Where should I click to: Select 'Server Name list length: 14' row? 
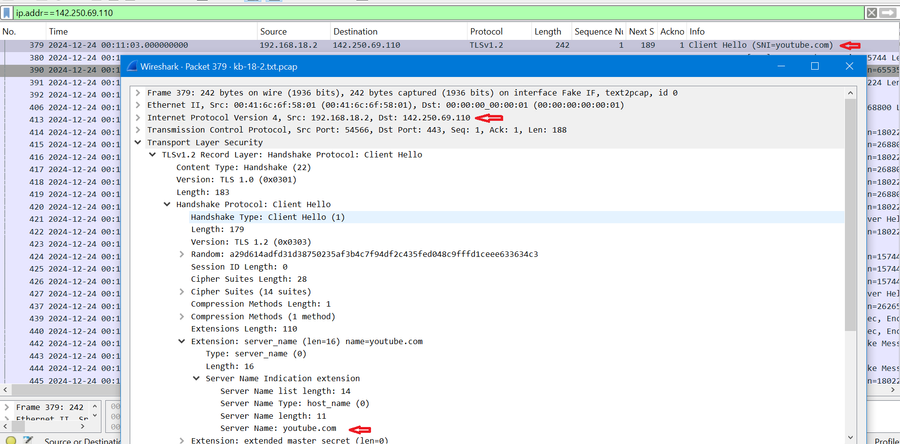(x=285, y=391)
